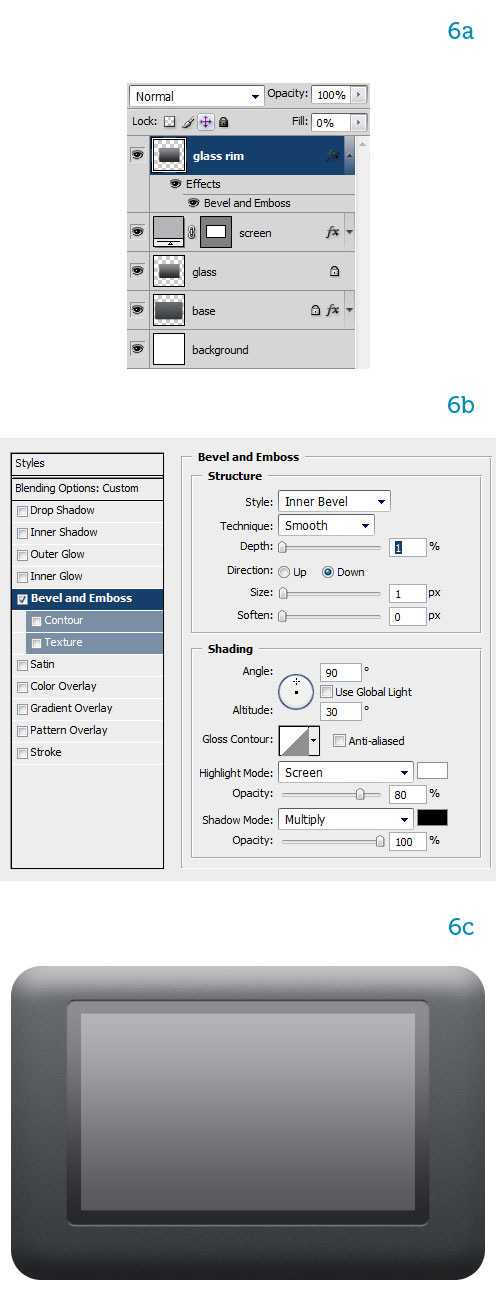The width and height of the screenshot is (496, 1298).
Task: Click the black Shadow Mode color swatch
Action: tap(432, 818)
